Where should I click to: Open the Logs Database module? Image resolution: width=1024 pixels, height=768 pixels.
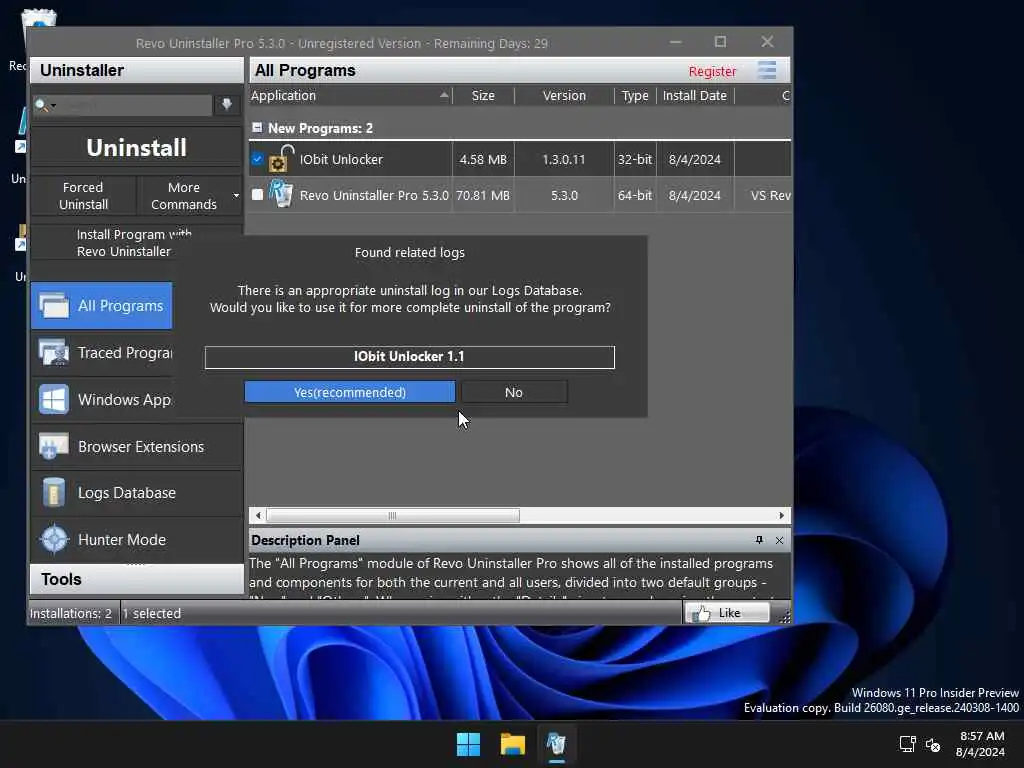click(x=136, y=493)
